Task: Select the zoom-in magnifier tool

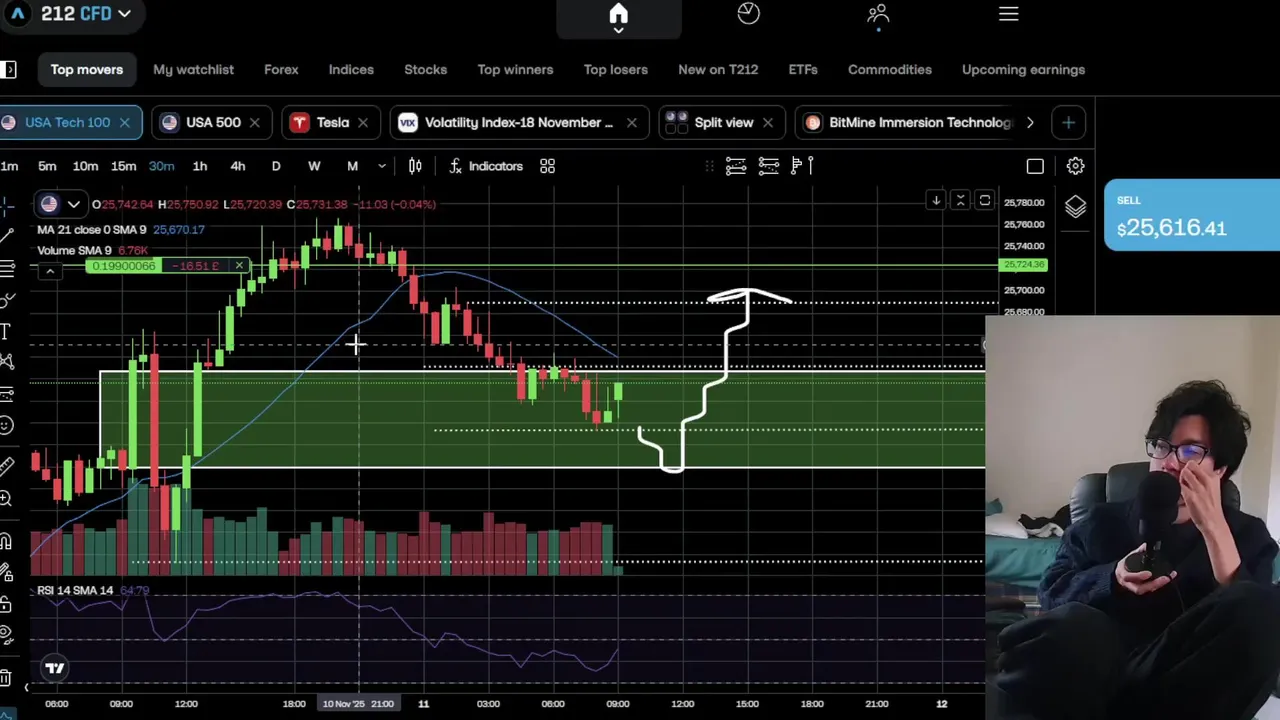Action: pos(6,498)
